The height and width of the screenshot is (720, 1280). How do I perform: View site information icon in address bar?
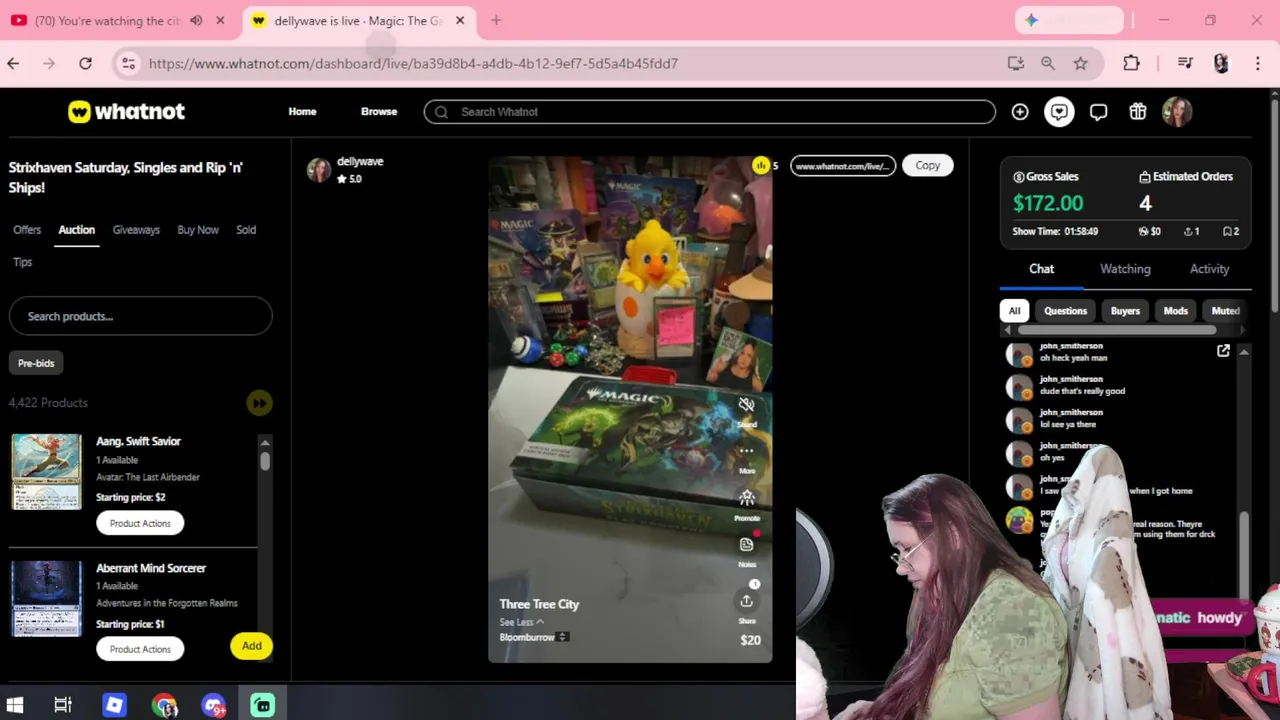128,63
